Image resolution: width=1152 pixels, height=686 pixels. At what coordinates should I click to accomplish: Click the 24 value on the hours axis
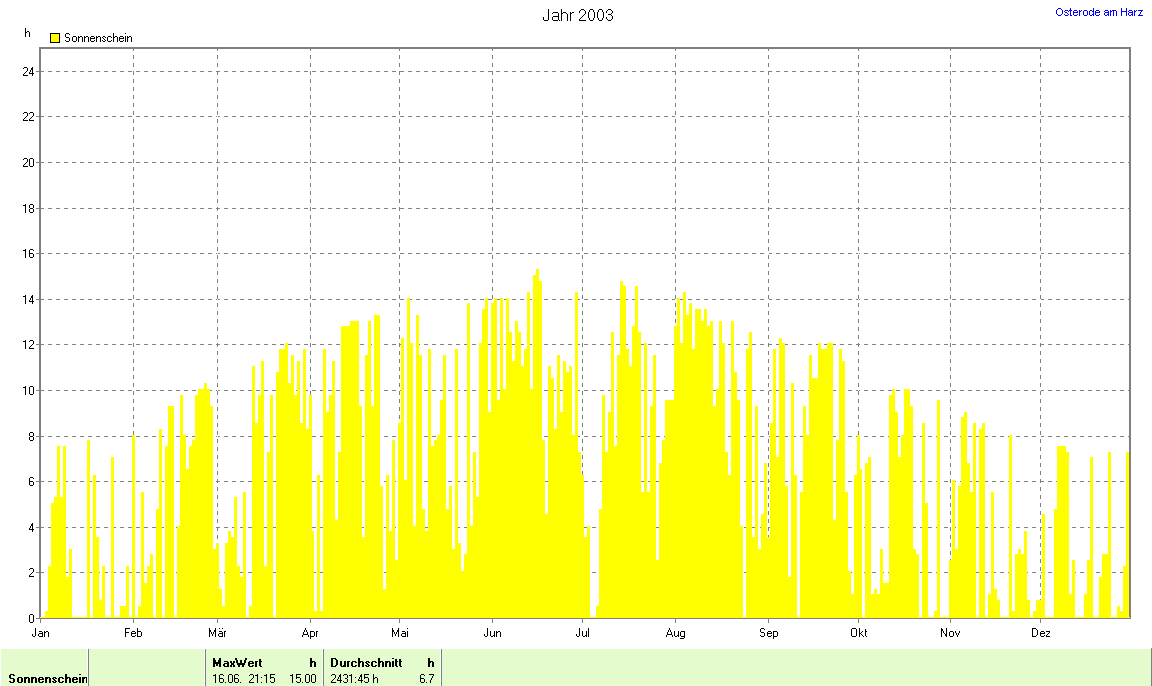coord(29,72)
